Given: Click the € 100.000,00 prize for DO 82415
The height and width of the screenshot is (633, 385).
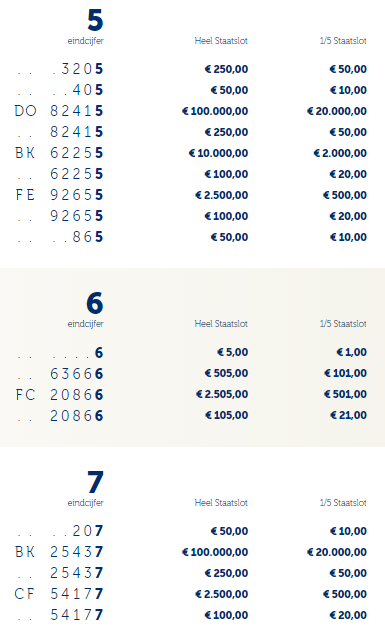Looking at the screenshot, I should click(x=215, y=111).
